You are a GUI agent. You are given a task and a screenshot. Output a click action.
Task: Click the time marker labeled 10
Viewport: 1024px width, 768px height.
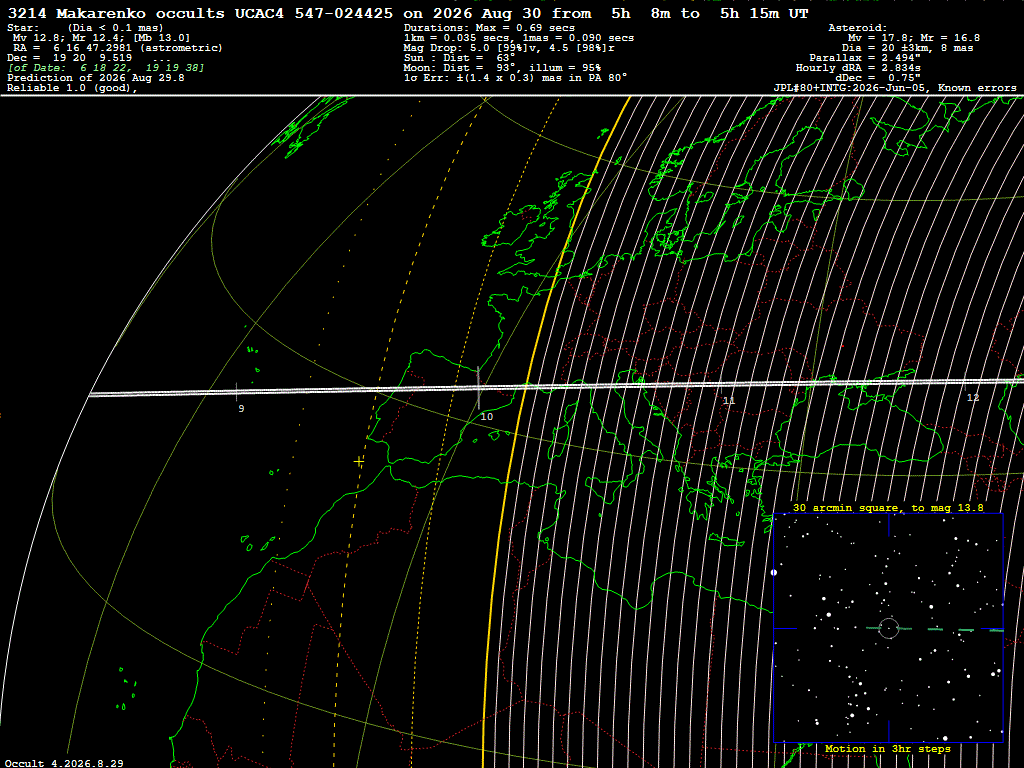click(x=487, y=416)
